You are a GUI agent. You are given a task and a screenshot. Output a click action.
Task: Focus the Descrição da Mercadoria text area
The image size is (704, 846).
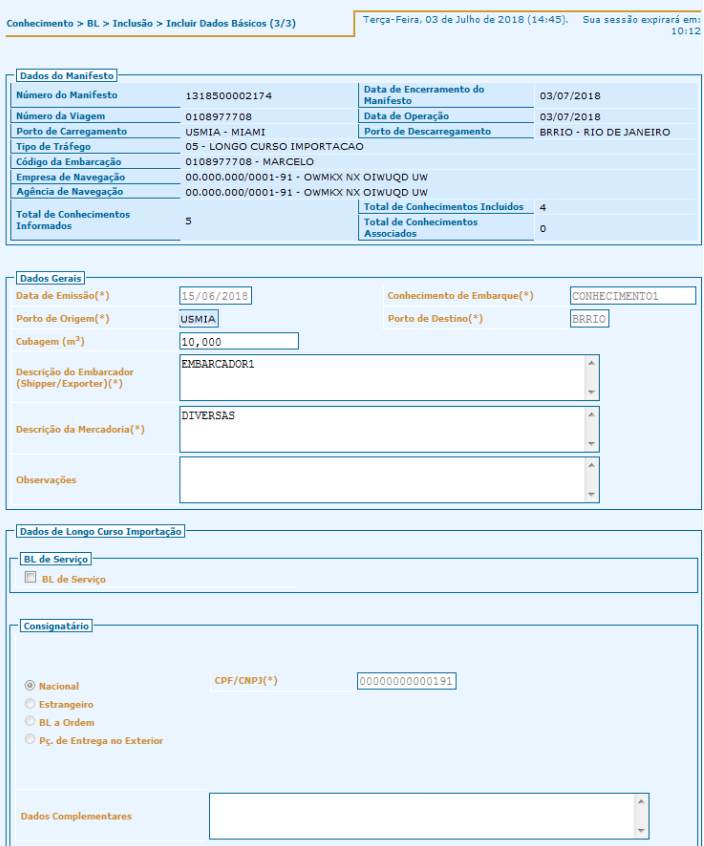point(381,429)
